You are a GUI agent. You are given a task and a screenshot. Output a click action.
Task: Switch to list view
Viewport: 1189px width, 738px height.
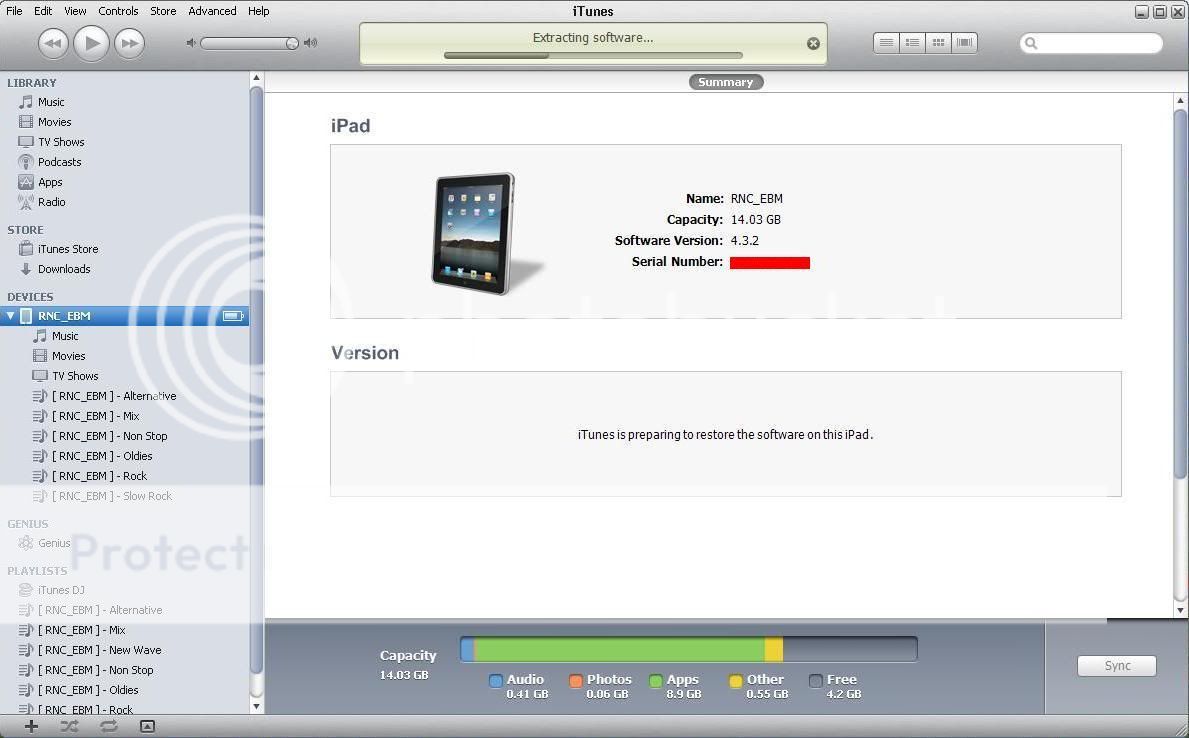(x=886, y=42)
